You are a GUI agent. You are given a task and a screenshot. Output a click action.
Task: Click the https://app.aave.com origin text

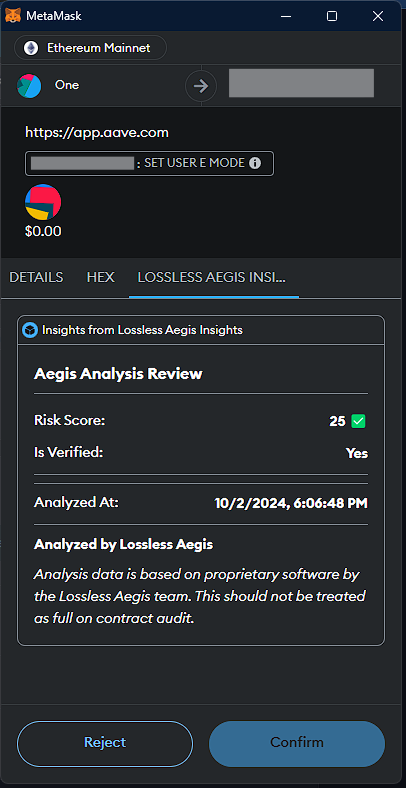[x=97, y=133]
